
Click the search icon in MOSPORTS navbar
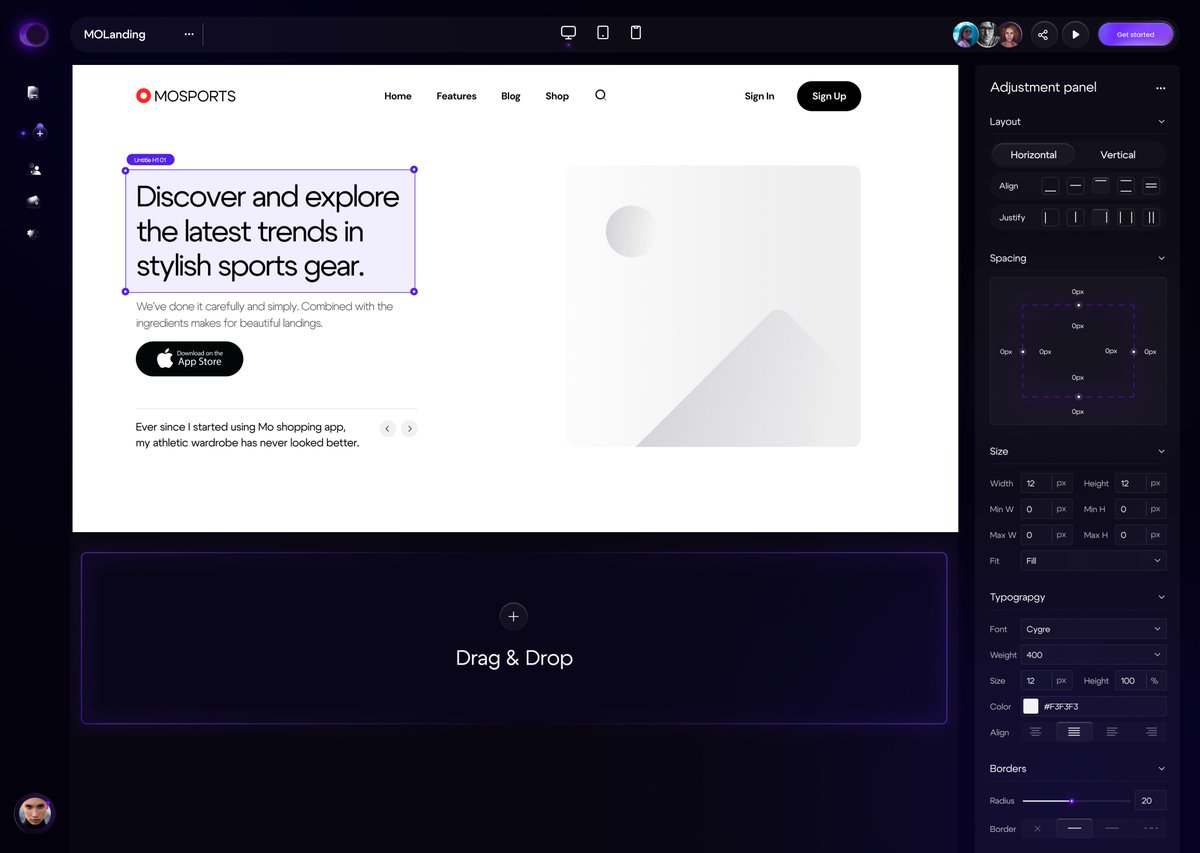[600, 95]
